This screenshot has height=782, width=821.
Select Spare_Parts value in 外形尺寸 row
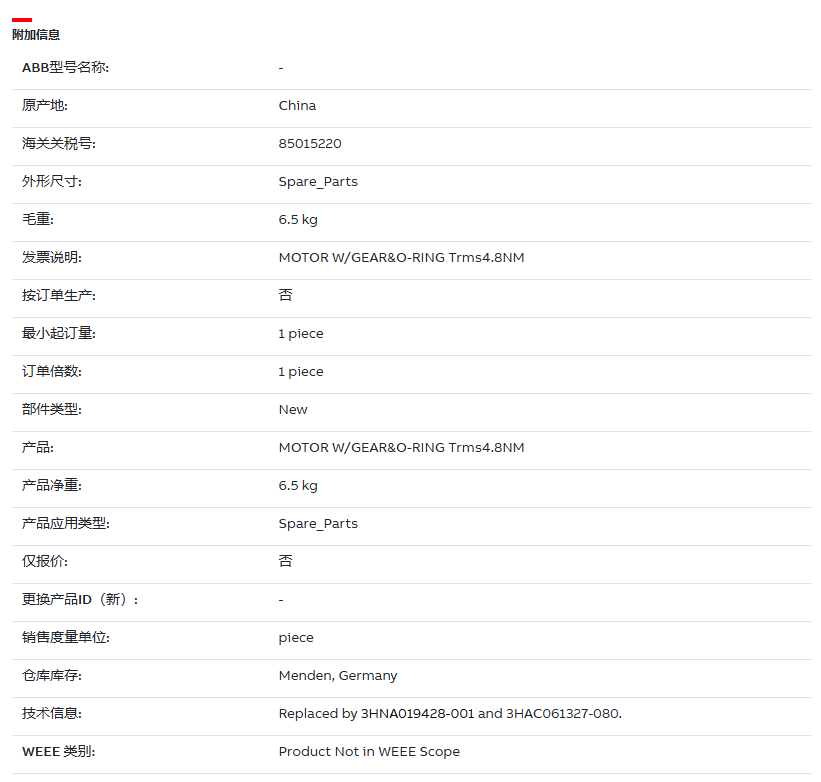318,182
